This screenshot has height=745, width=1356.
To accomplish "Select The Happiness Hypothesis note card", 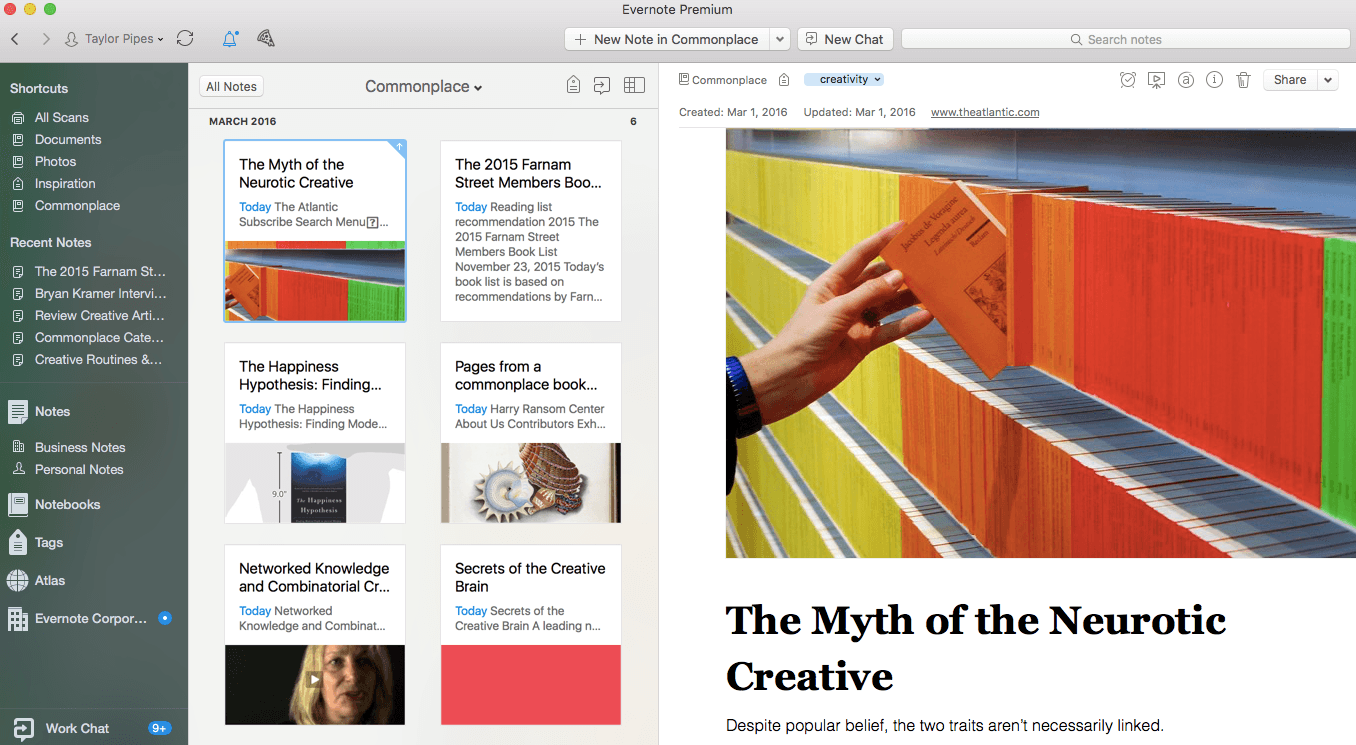I will tap(315, 433).
